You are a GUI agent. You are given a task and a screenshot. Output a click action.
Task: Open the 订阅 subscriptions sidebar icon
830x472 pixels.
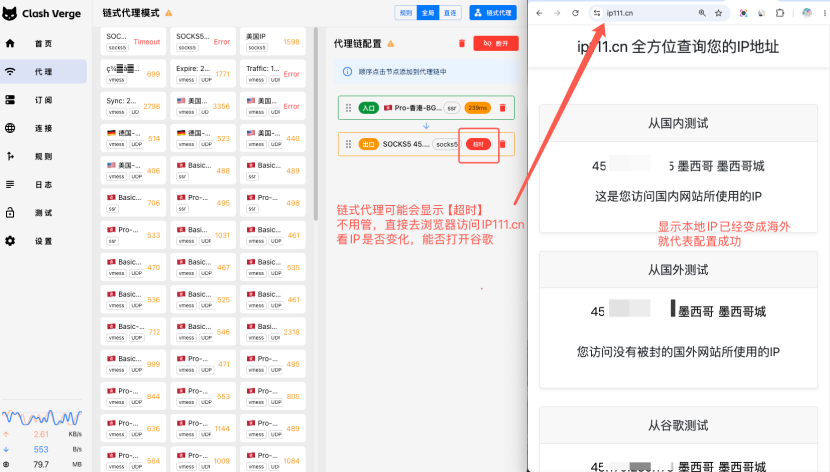click(10, 99)
